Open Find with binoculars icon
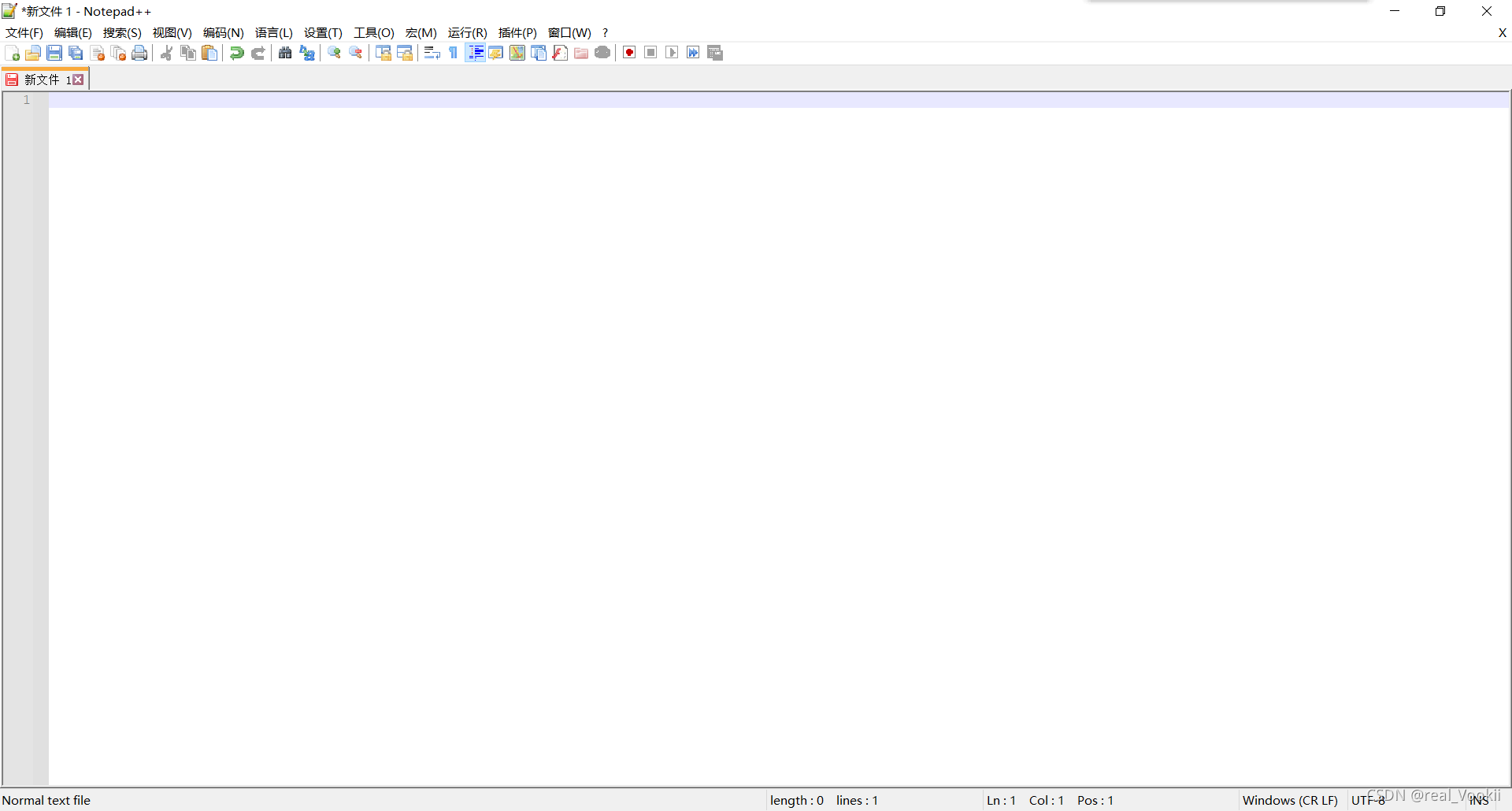Image resolution: width=1512 pixels, height=811 pixels. (285, 53)
